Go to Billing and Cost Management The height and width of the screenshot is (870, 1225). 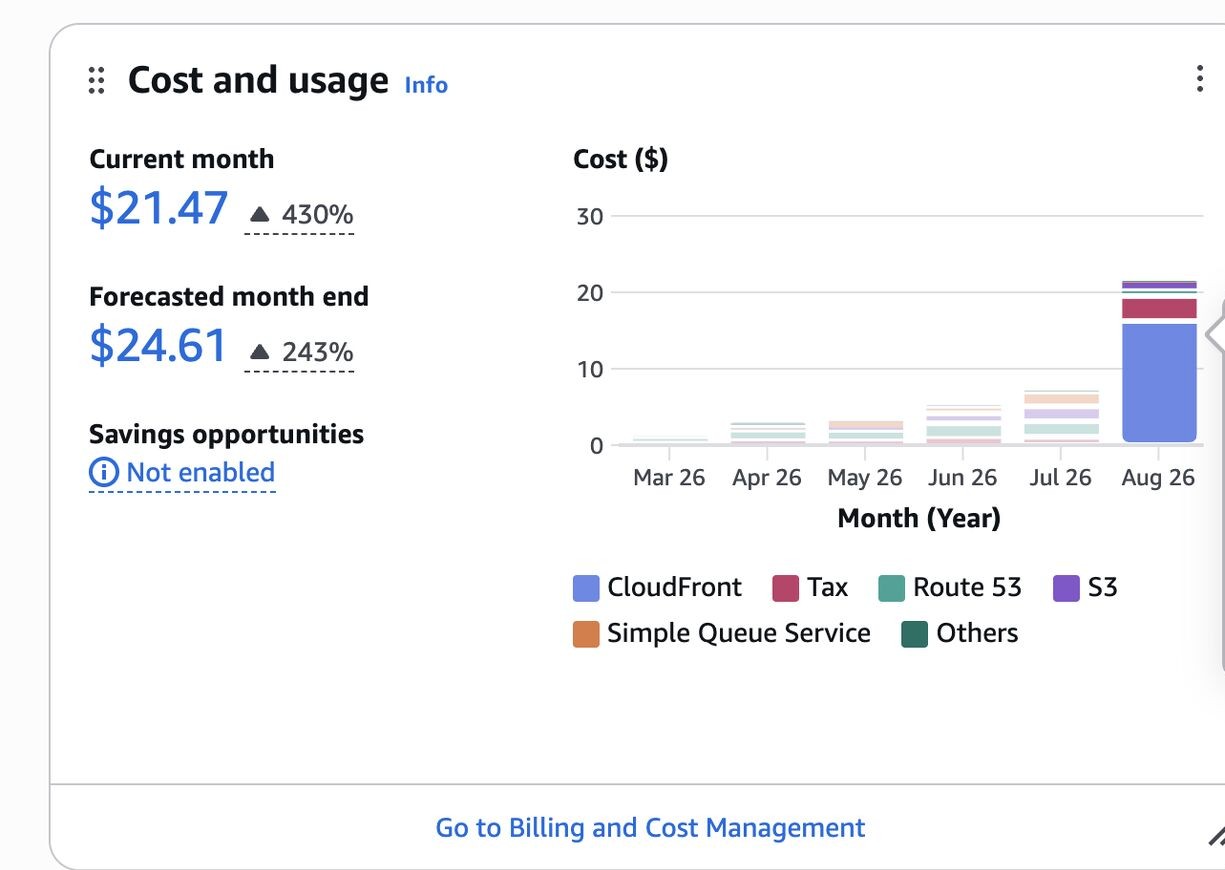[650, 827]
